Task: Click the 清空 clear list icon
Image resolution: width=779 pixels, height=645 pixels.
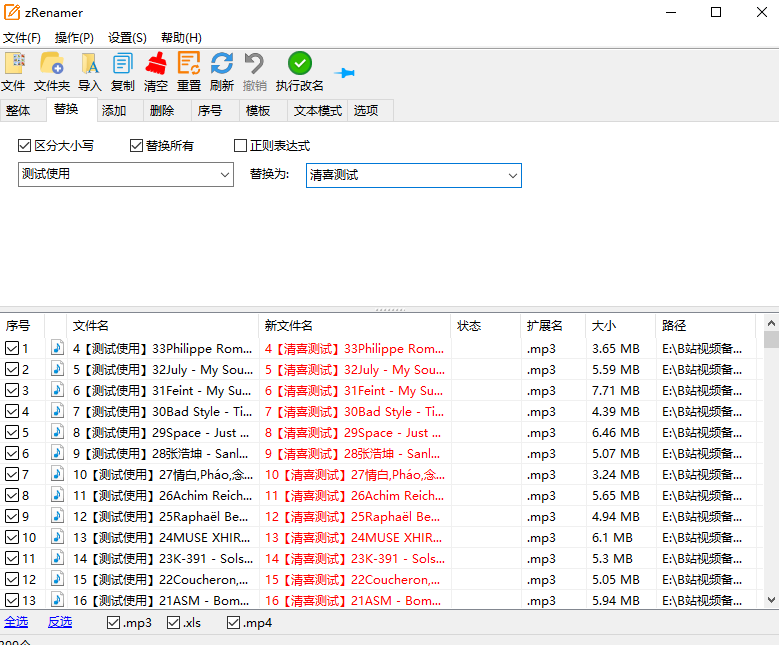Action: (156, 65)
